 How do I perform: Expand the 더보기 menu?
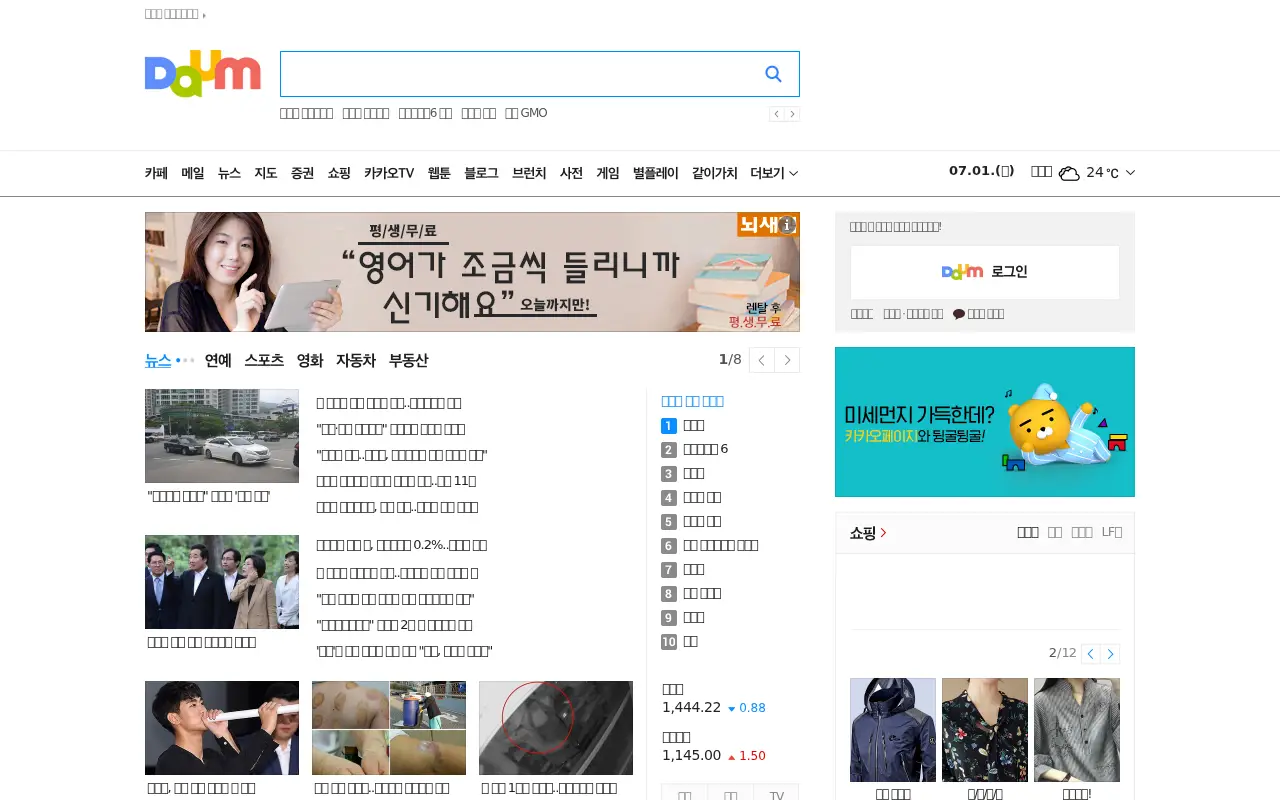point(774,173)
